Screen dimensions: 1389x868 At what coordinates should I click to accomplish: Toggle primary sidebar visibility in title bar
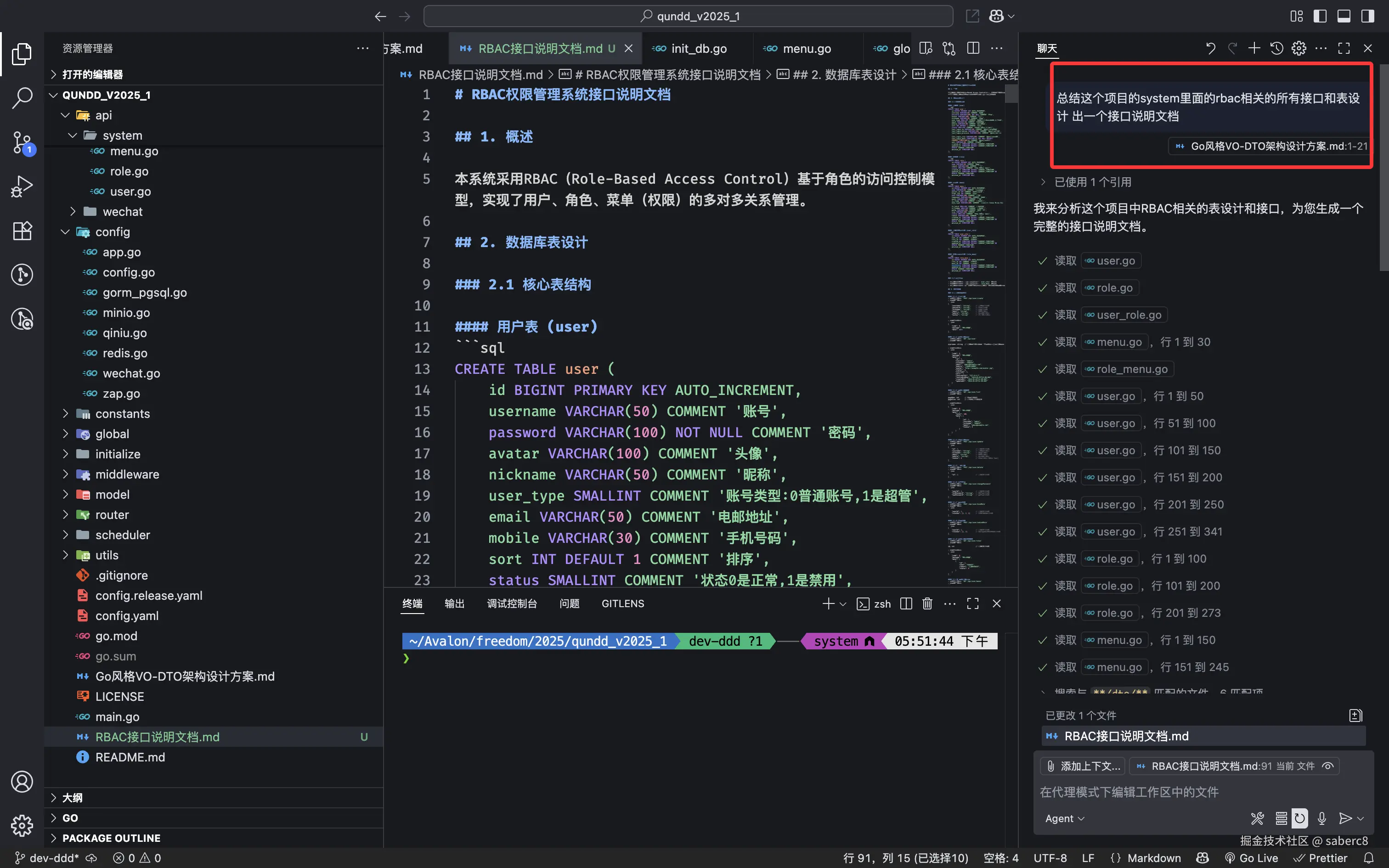tap(1320, 16)
